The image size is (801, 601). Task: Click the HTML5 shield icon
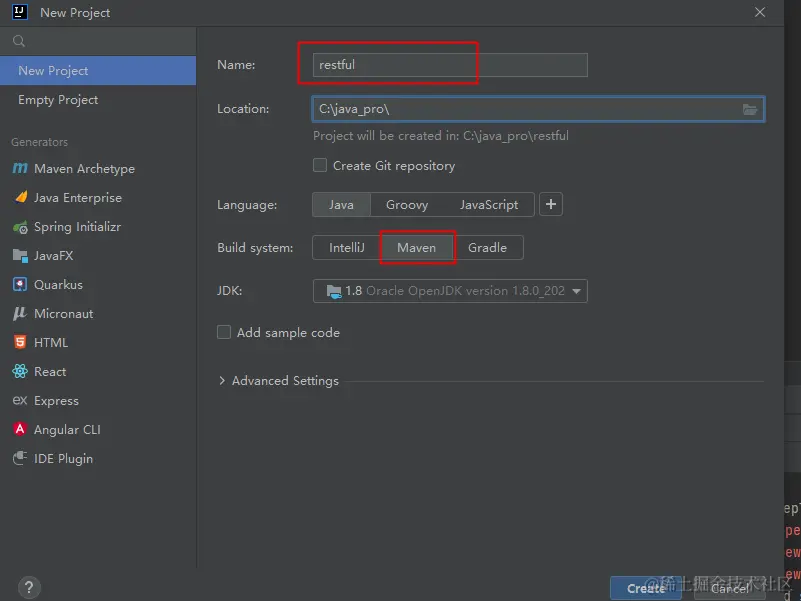[x=20, y=342]
